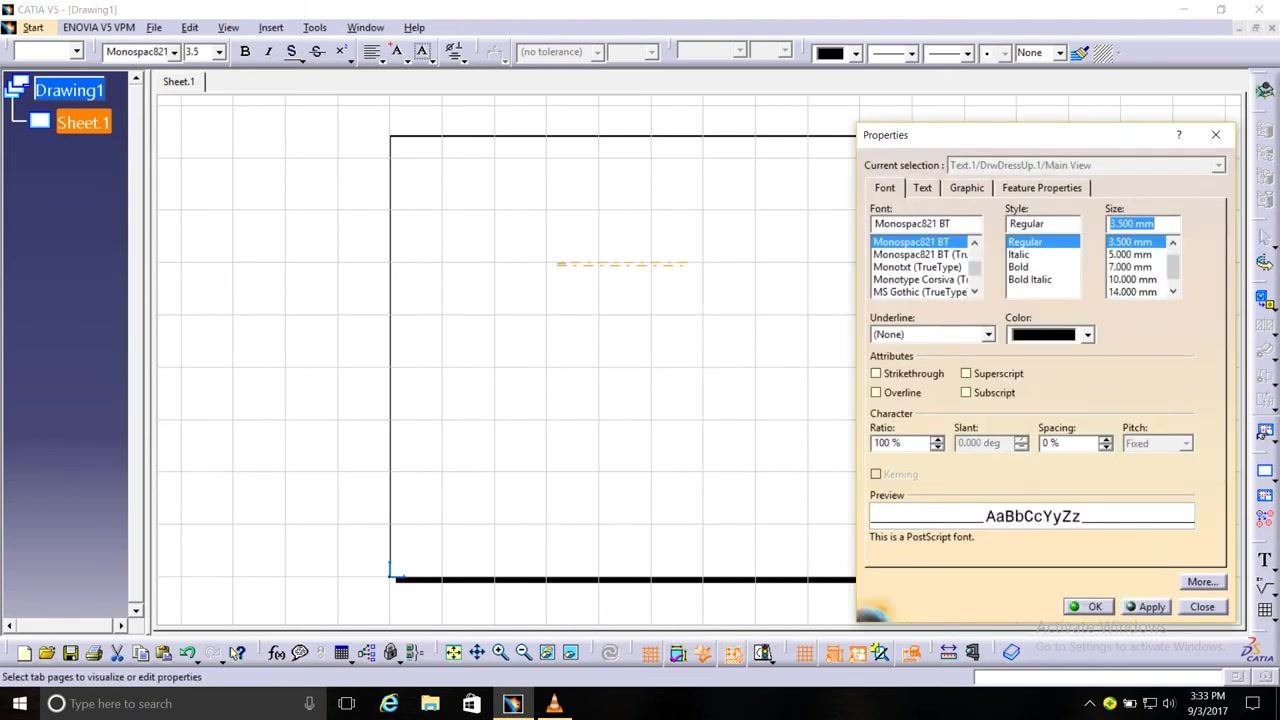Viewport: 1280px width, 720px height.
Task: Click the Close button in Properties
Action: click(x=1202, y=607)
